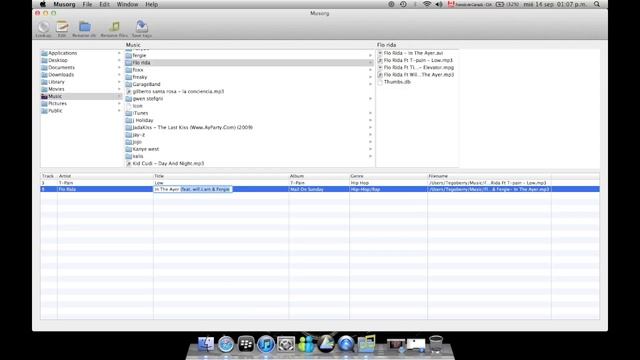Open the Window menu
640x360 pixels.
coord(127,4)
